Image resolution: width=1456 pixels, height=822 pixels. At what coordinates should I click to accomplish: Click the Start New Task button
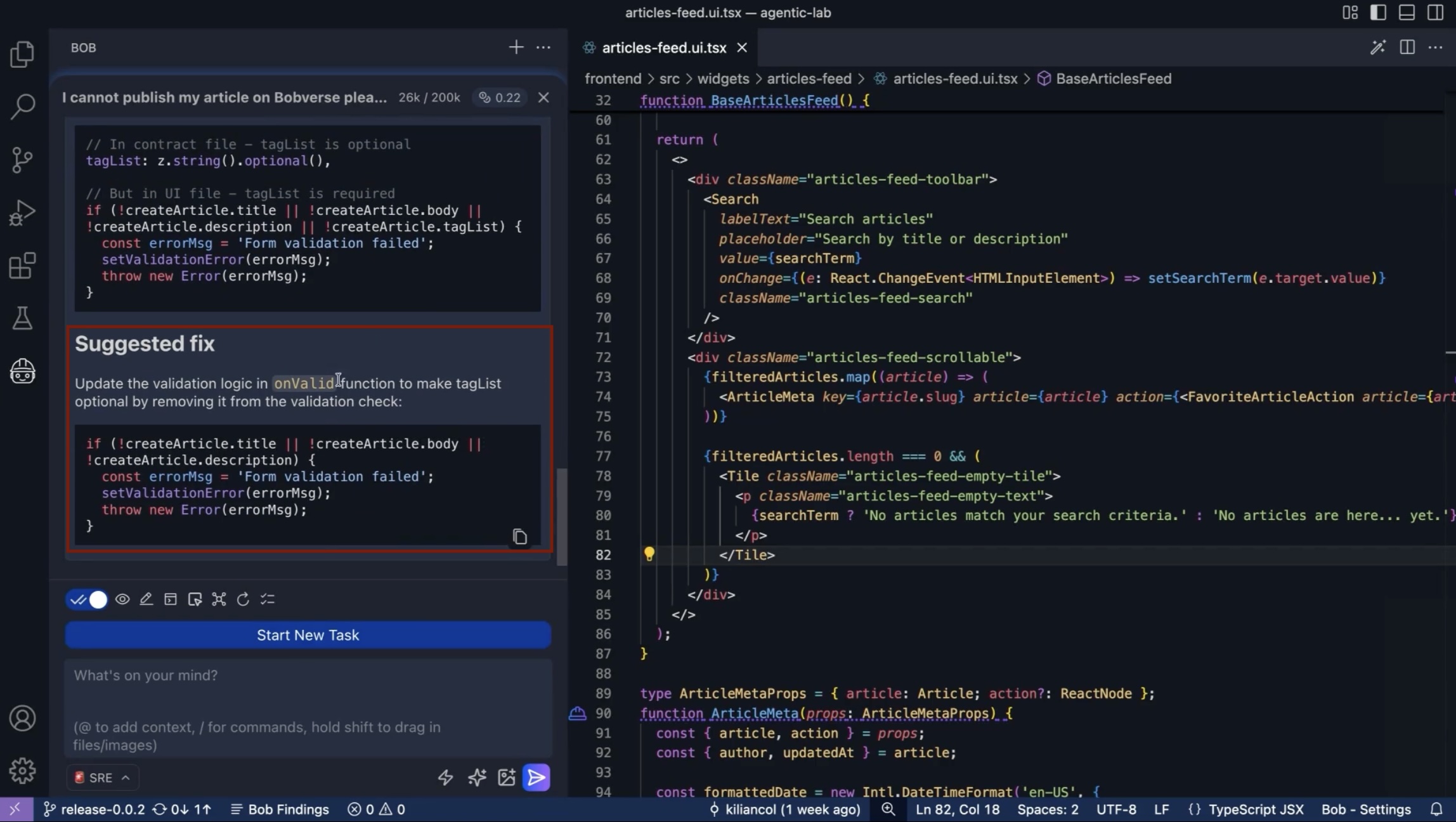(x=308, y=635)
